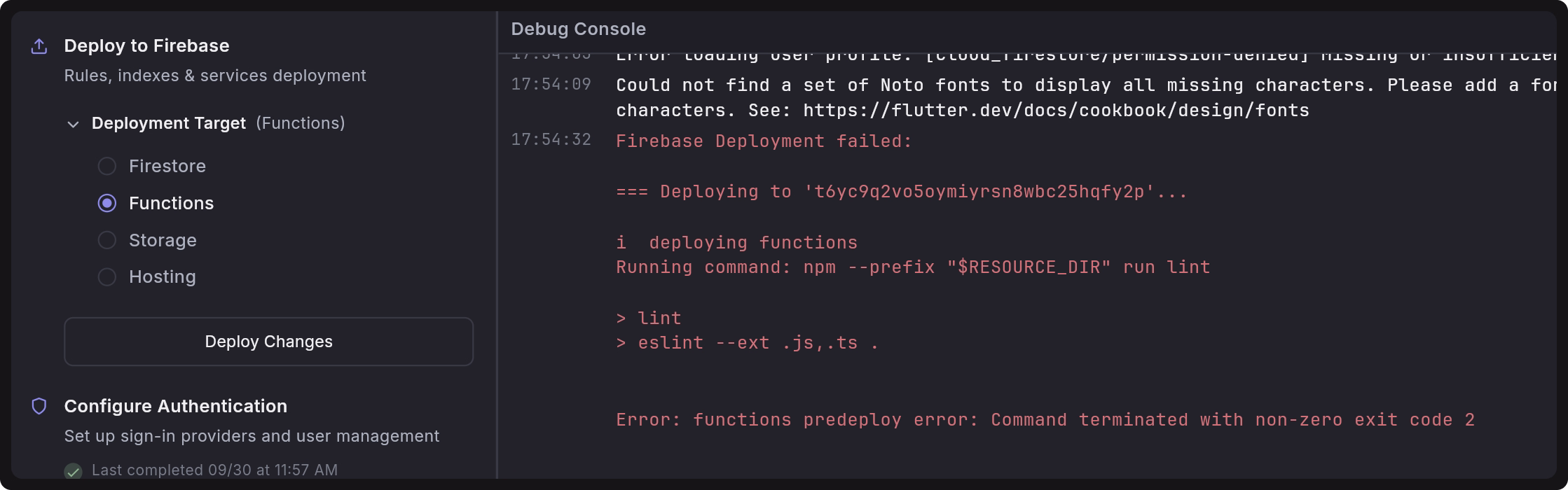Expand the Configure Authentication section

(x=175, y=406)
